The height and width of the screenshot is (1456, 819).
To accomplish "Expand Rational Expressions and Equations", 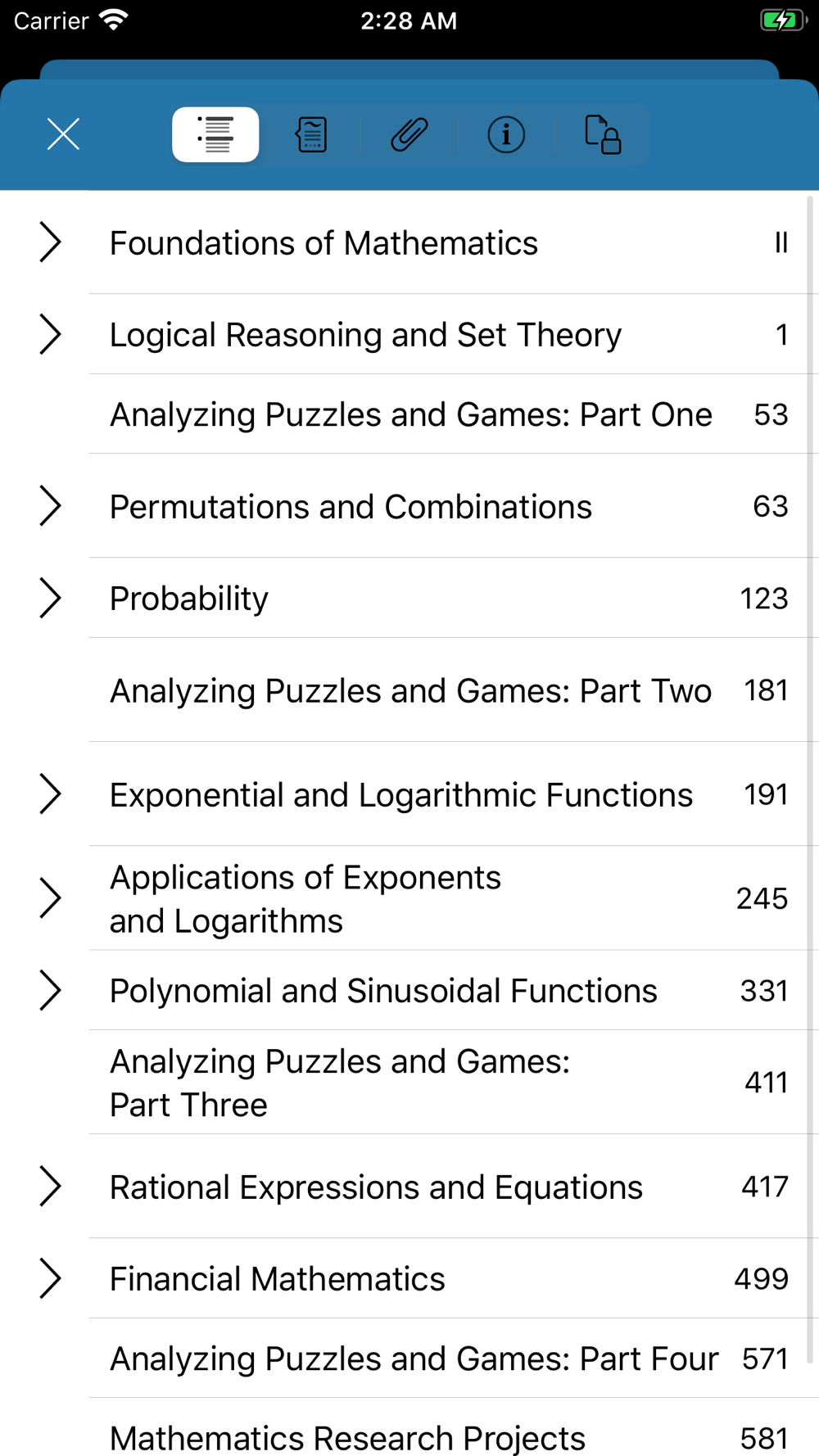I will (x=50, y=1187).
